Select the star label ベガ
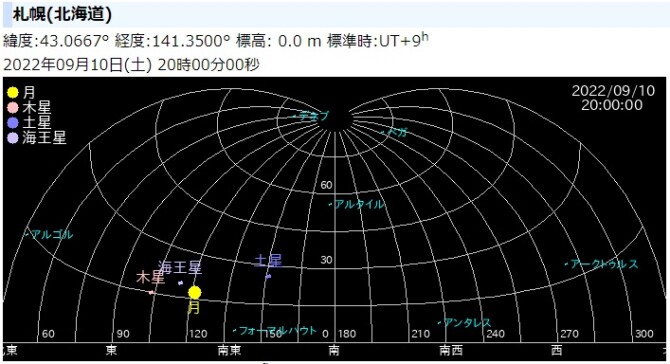670x364 pixels. pyautogui.click(x=397, y=132)
